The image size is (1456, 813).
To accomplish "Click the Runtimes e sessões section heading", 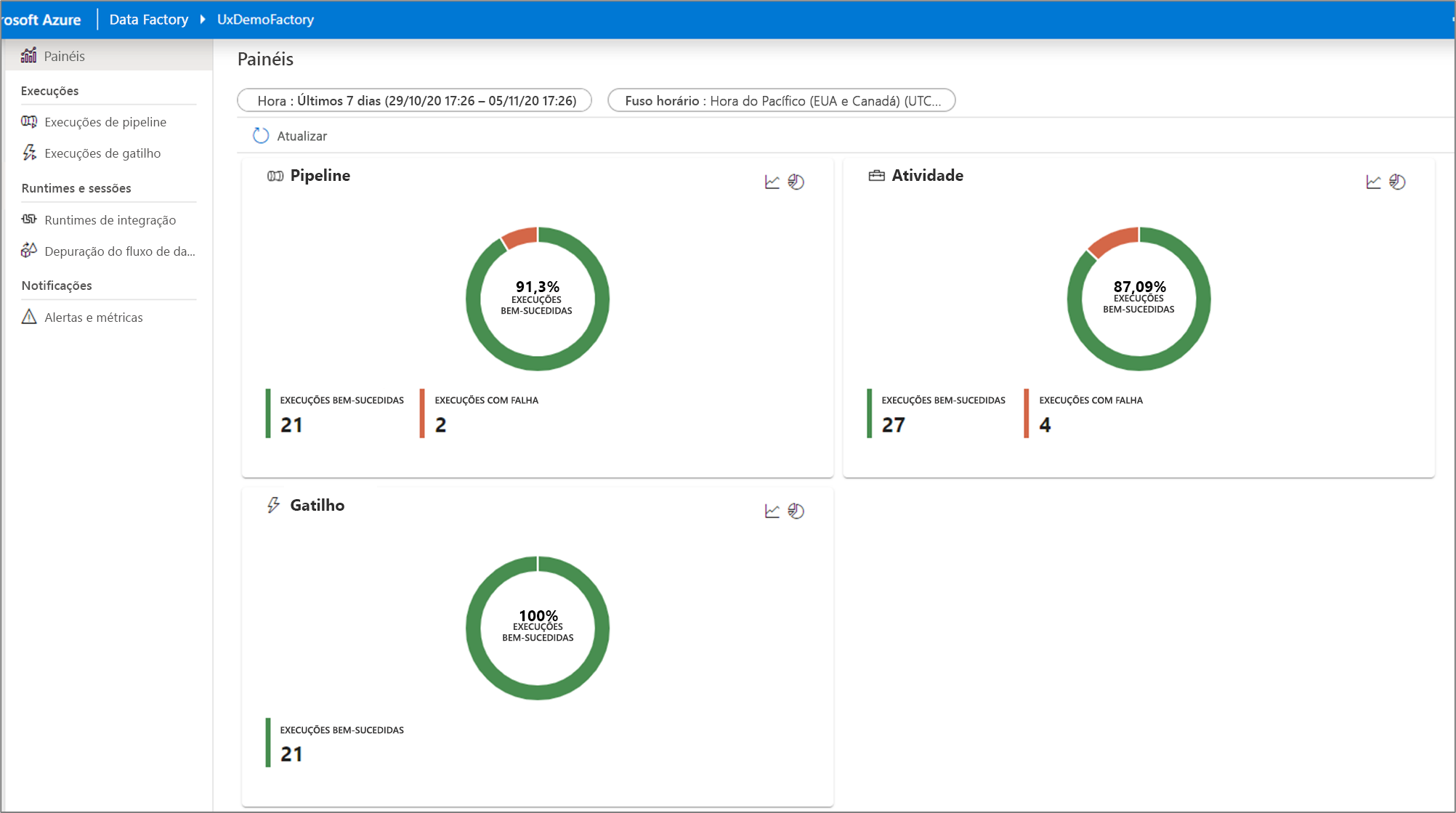I will tap(76, 188).
